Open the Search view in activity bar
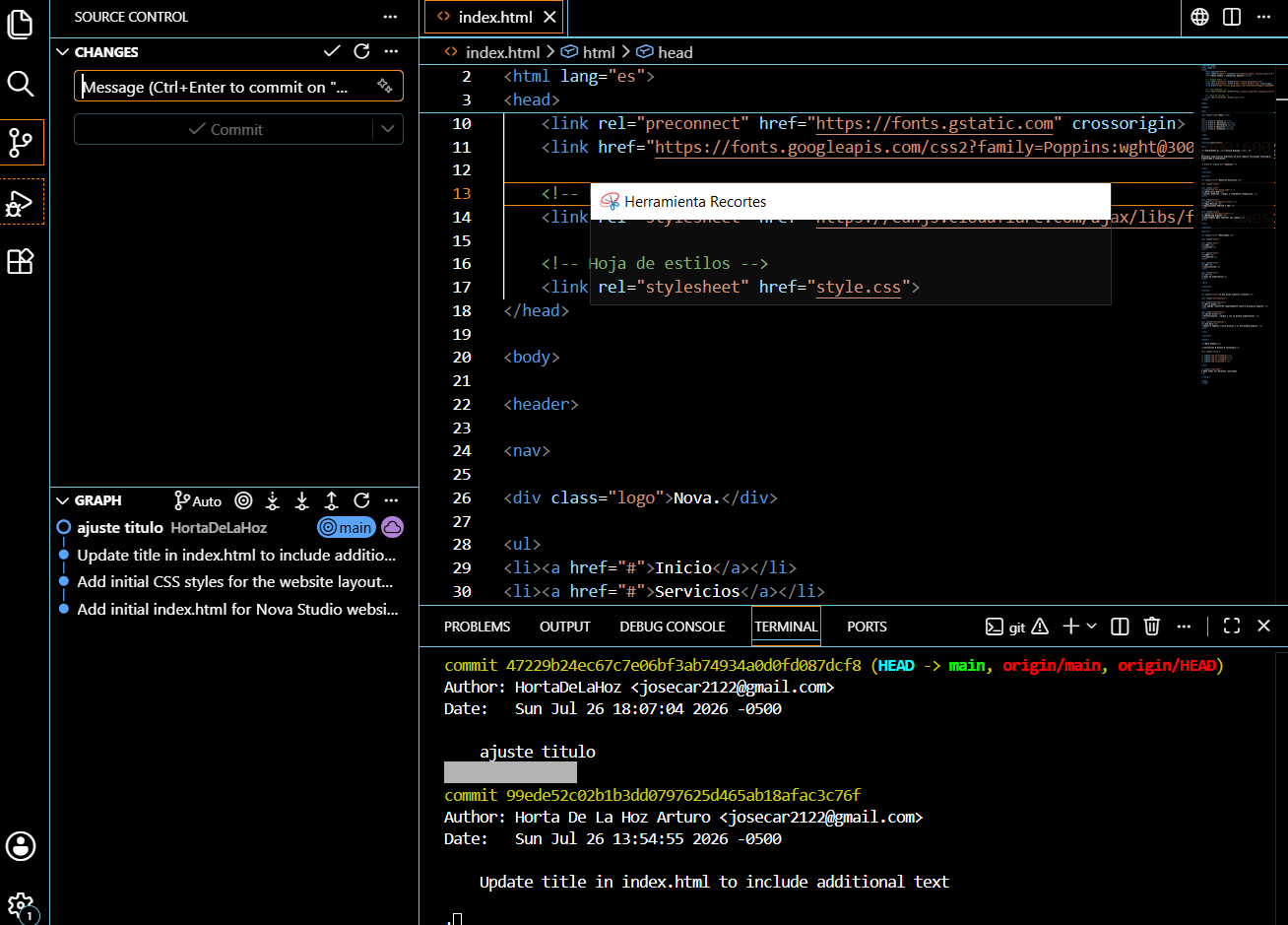Screen dimensions: 1288x925 21,84
